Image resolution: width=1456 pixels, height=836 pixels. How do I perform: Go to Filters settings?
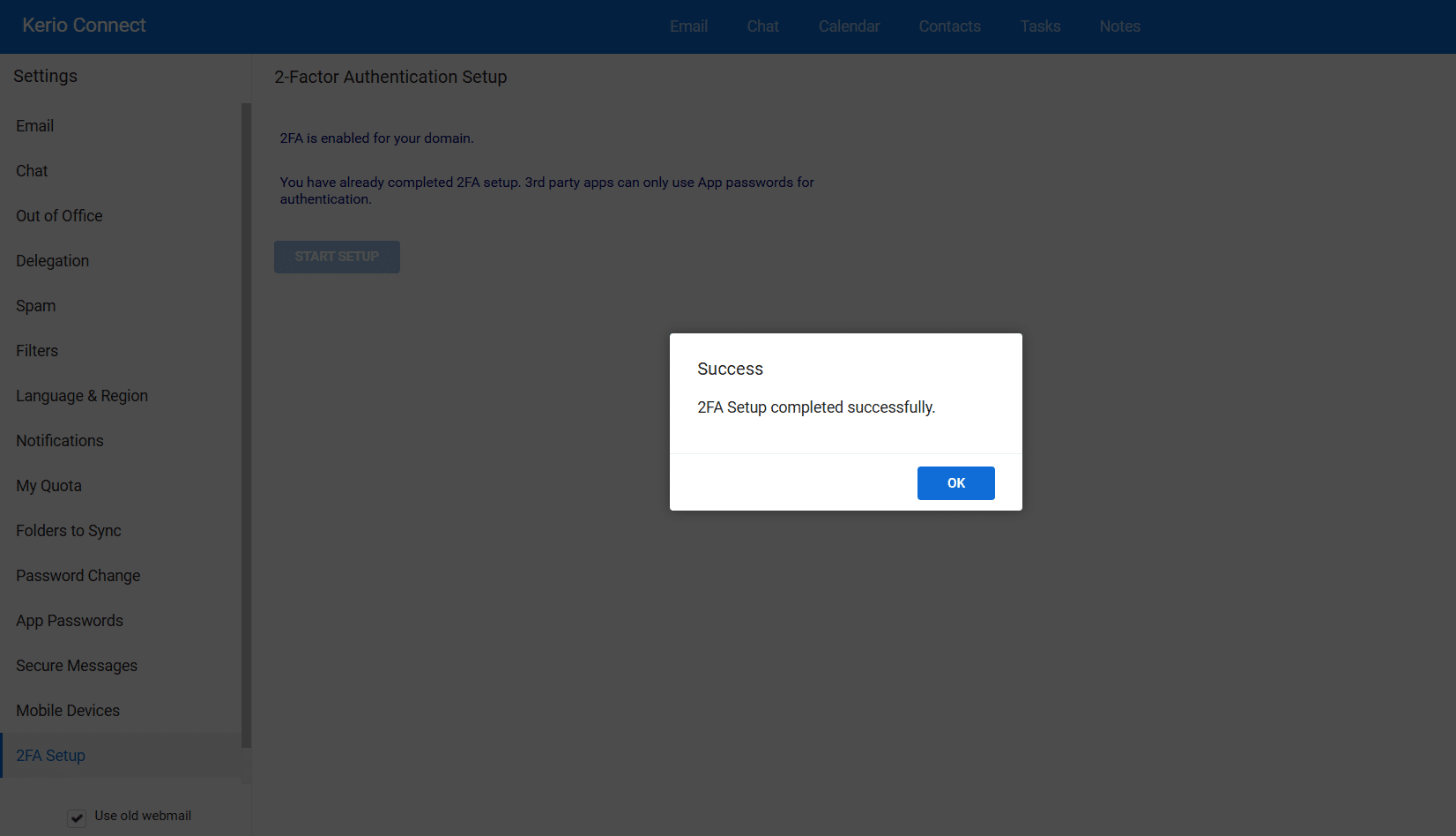pyautogui.click(x=37, y=351)
